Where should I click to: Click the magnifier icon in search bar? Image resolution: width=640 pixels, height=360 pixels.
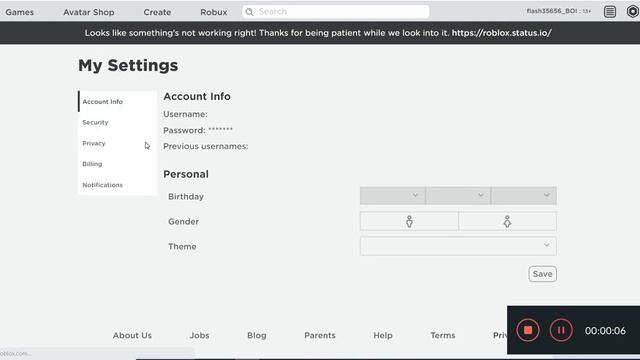pos(249,12)
